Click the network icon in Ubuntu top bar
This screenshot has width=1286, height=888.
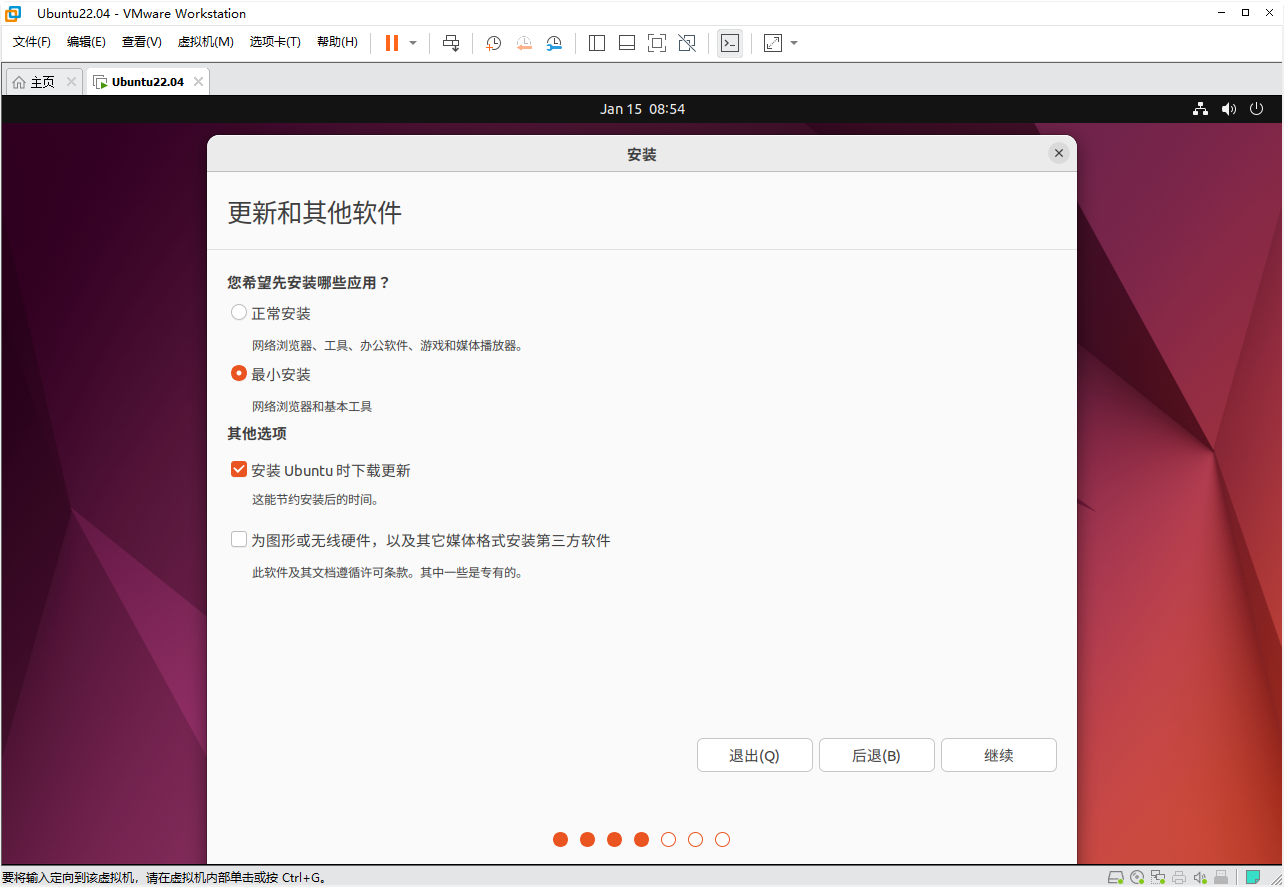pyautogui.click(x=1201, y=109)
